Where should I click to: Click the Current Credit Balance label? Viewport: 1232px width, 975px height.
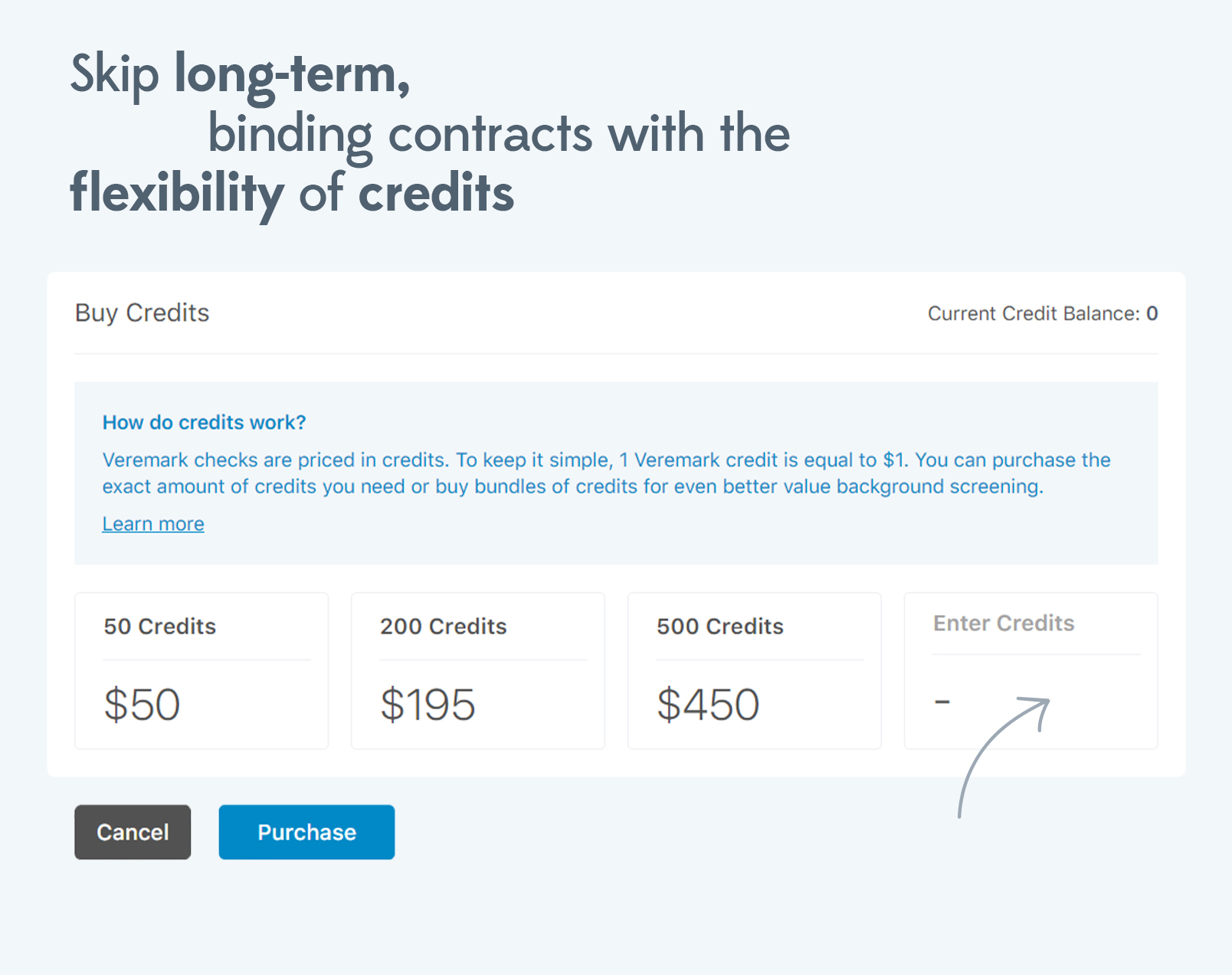click(1034, 313)
